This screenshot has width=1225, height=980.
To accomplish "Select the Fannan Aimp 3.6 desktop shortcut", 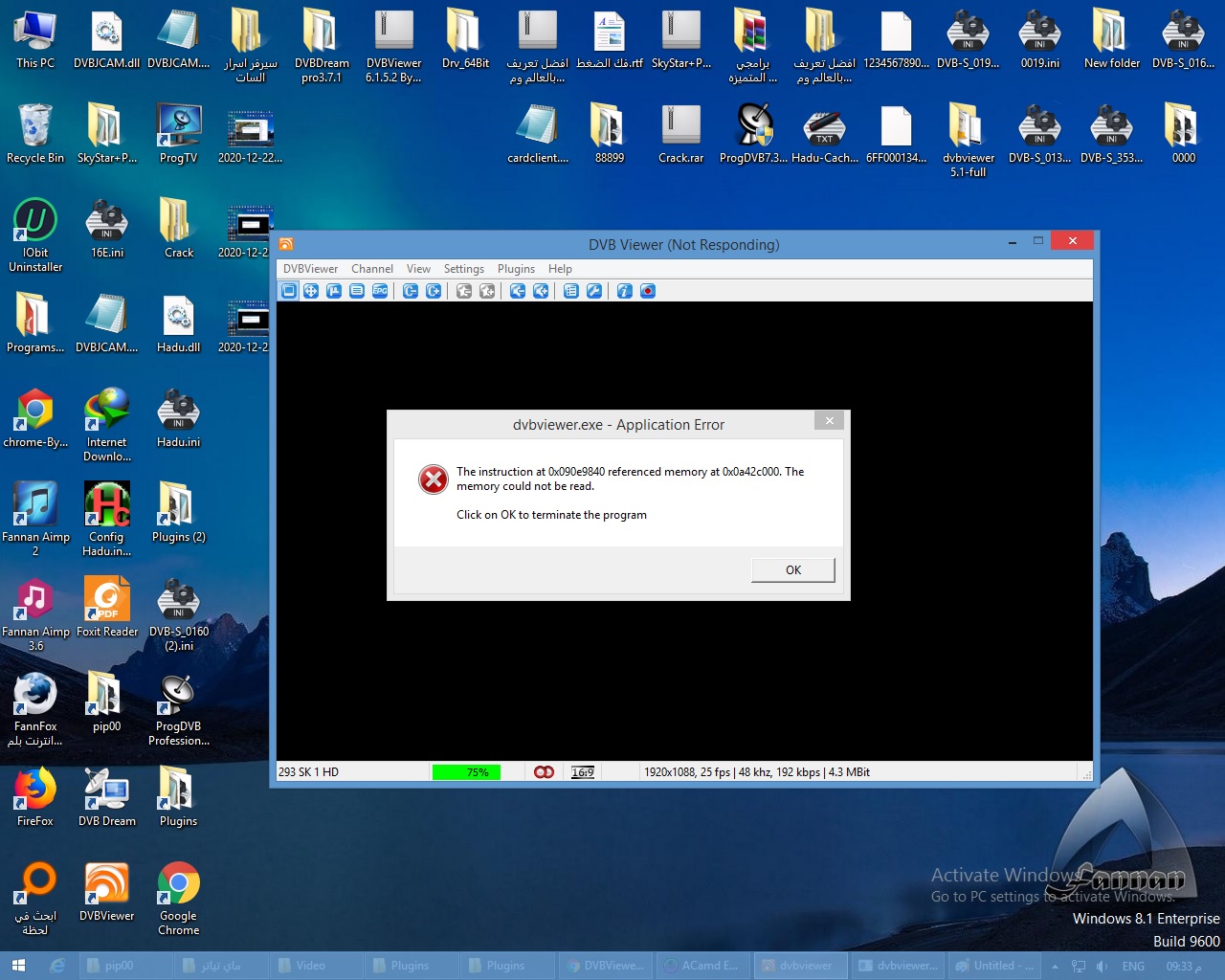I will pos(35,614).
